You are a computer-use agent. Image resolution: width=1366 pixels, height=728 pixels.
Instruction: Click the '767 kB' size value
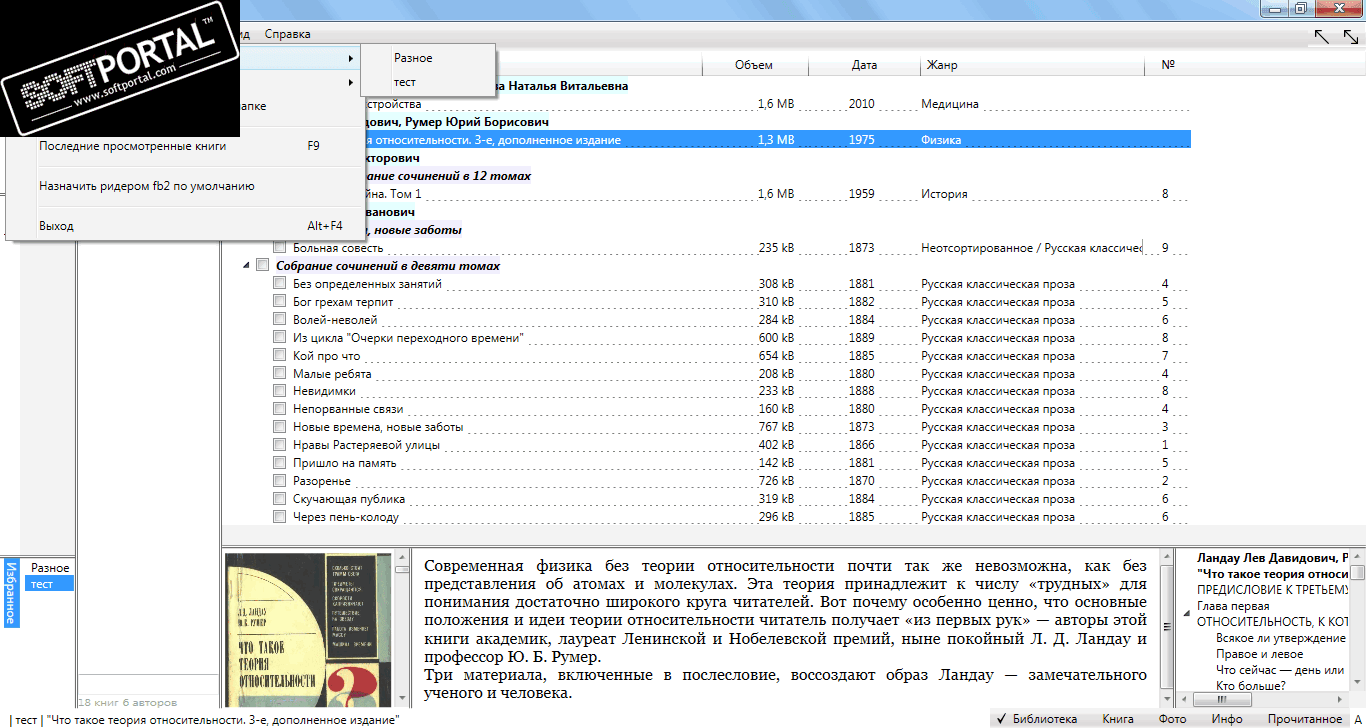coord(777,428)
